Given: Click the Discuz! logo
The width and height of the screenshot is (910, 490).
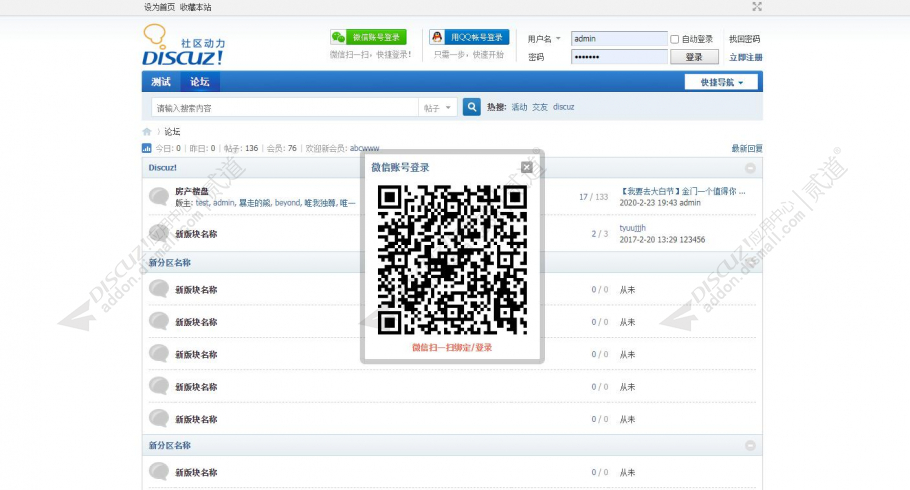Looking at the screenshot, I should (183, 45).
